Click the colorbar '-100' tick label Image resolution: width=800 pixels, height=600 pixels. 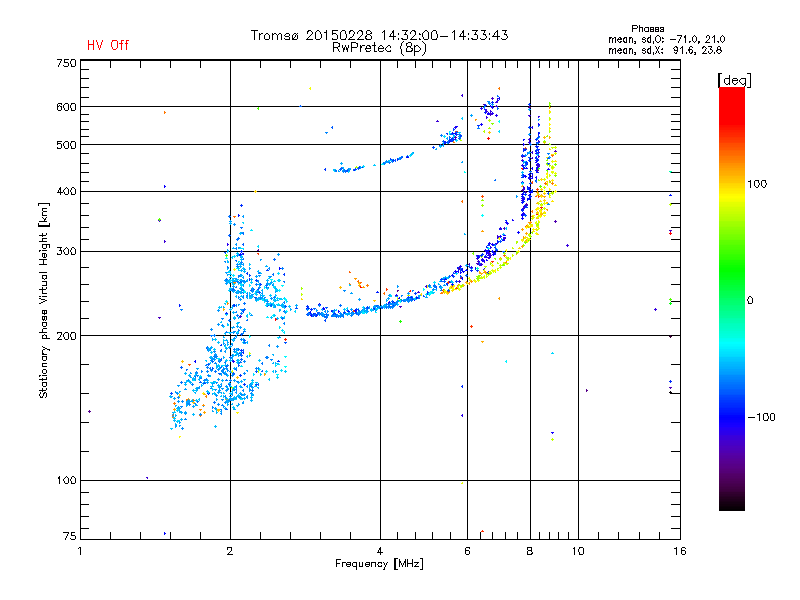tap(762, 417)
